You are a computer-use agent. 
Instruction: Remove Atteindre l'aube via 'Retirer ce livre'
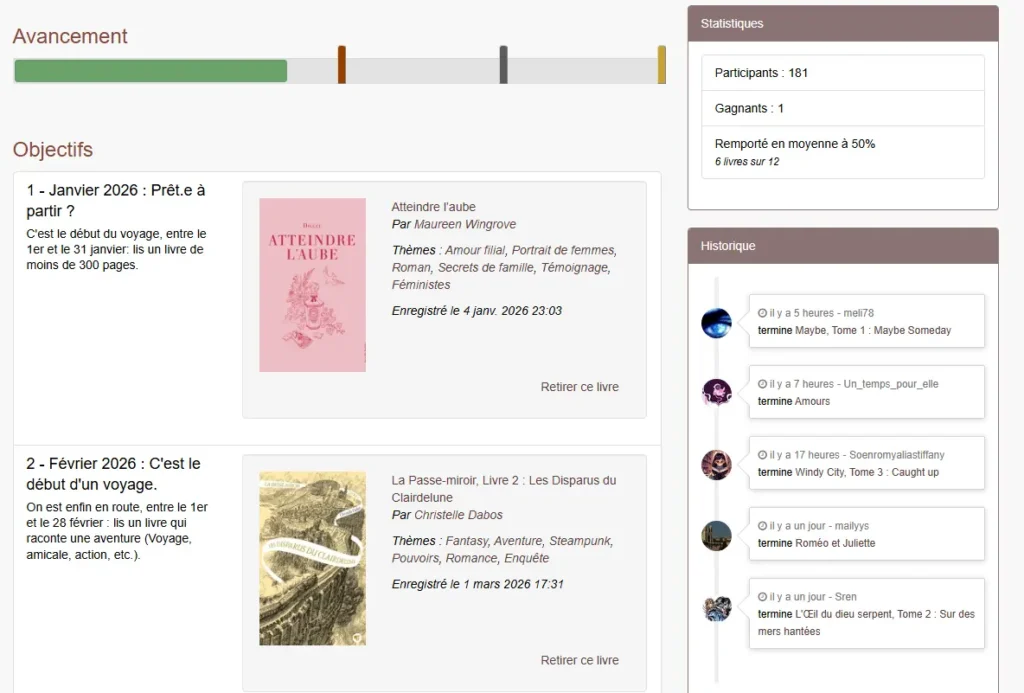click(x=579, y=387)
